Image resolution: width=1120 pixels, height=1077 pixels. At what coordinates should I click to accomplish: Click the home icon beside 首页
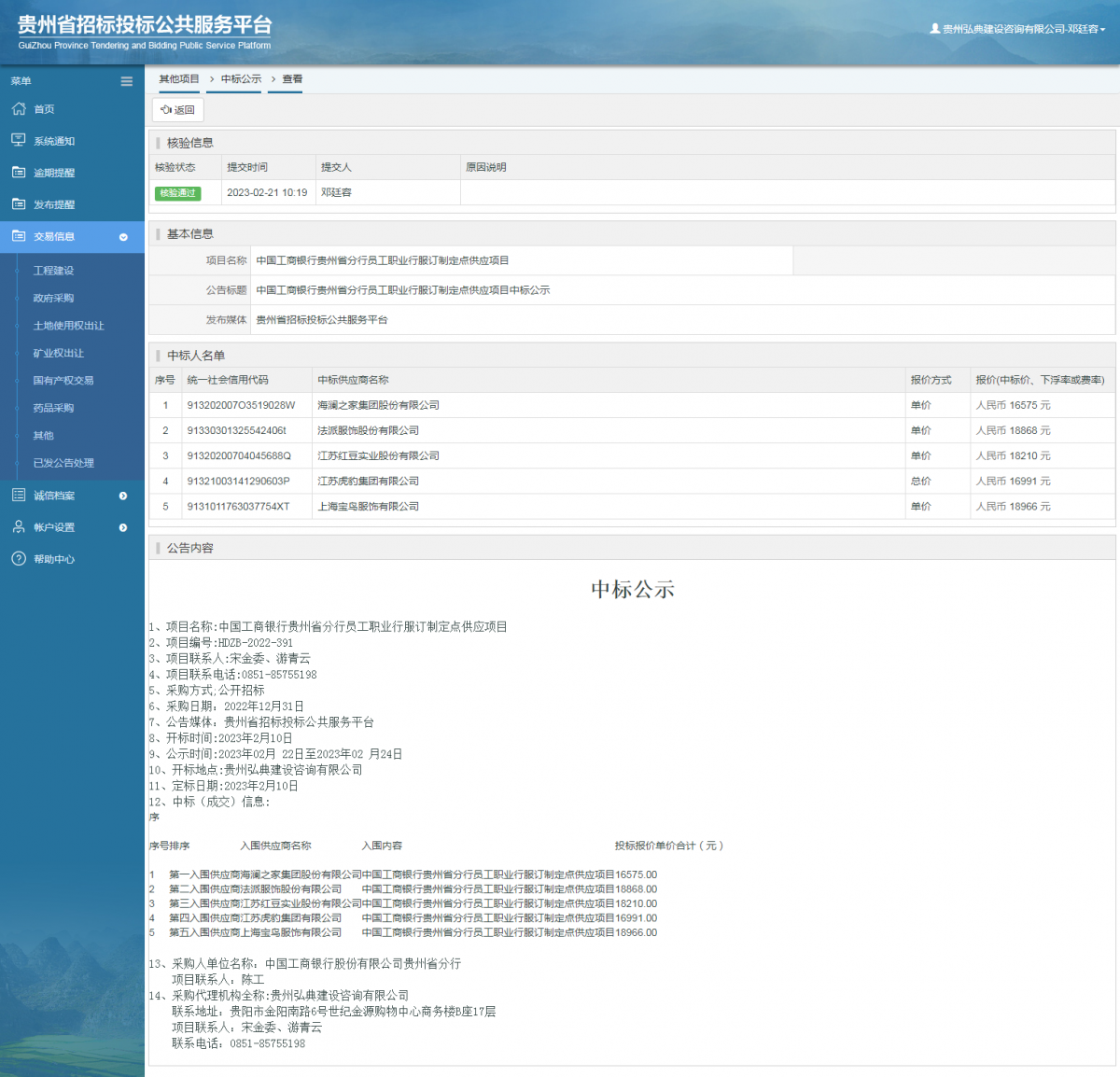coord(19,109)
